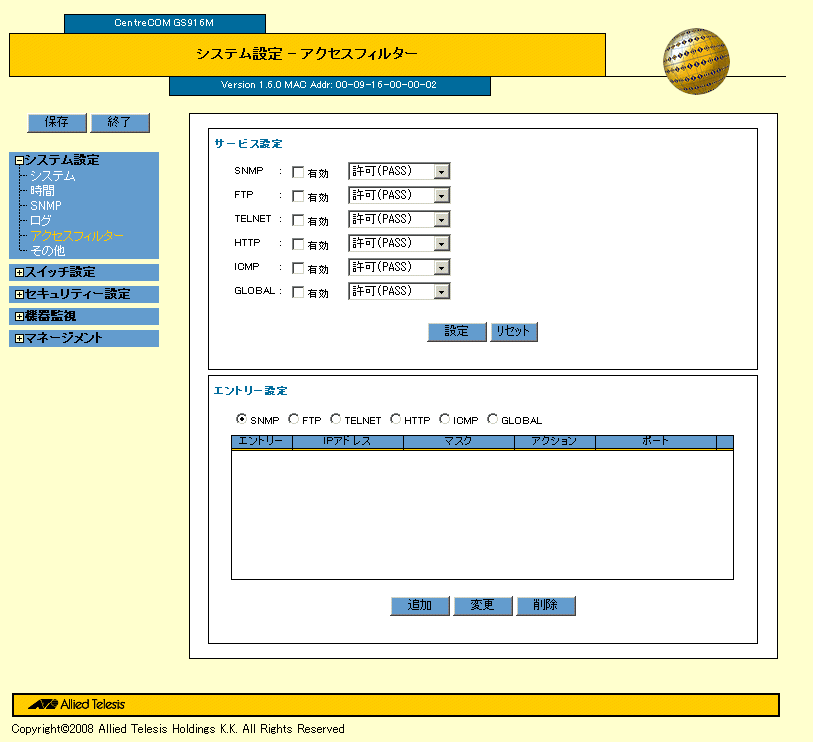Expand the 機器監視 menu section
This screenshot has width=813, height=742.
[x=19, y=316]
